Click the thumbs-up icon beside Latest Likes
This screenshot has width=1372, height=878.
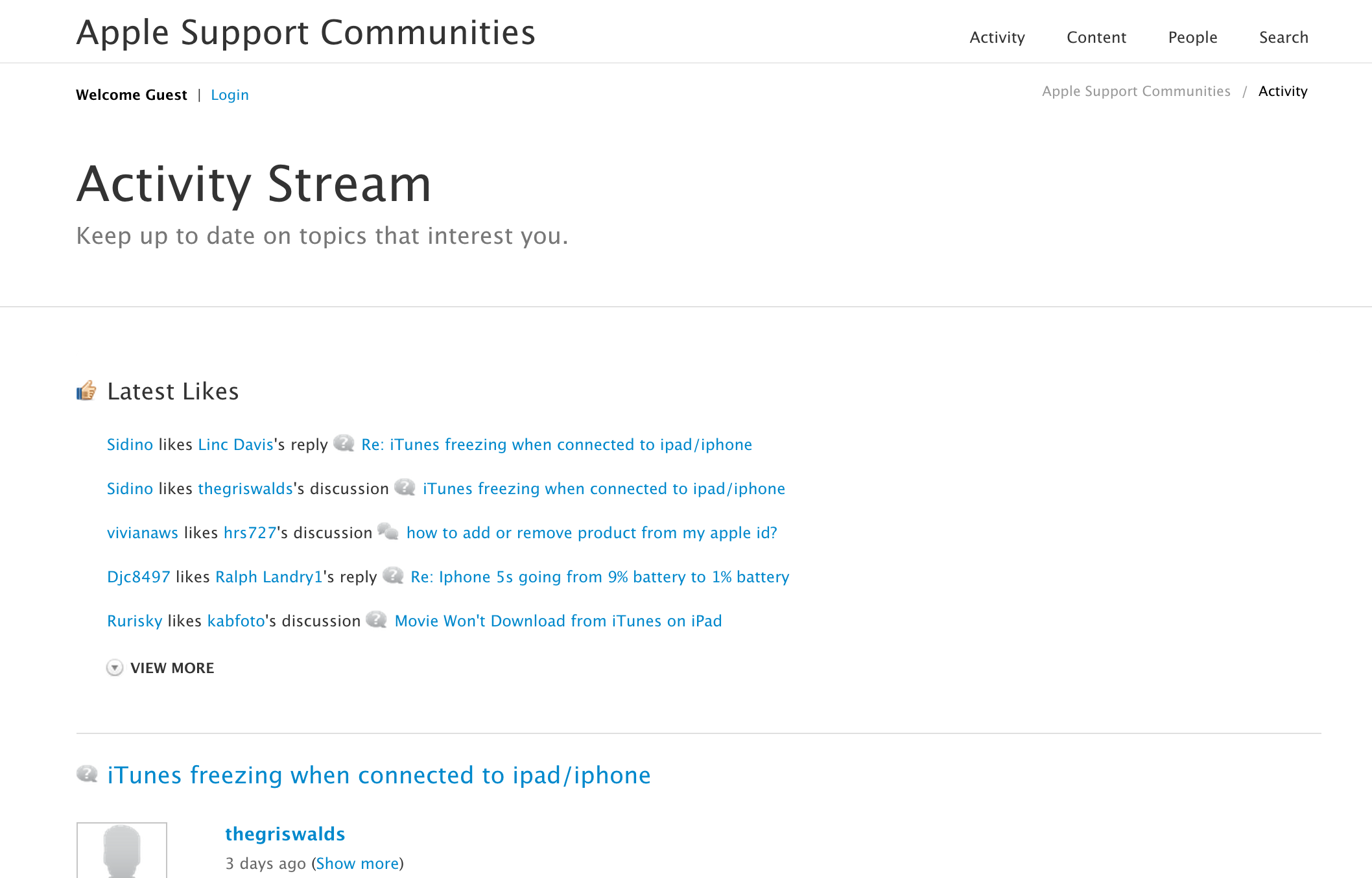click(x=86, y=390)
